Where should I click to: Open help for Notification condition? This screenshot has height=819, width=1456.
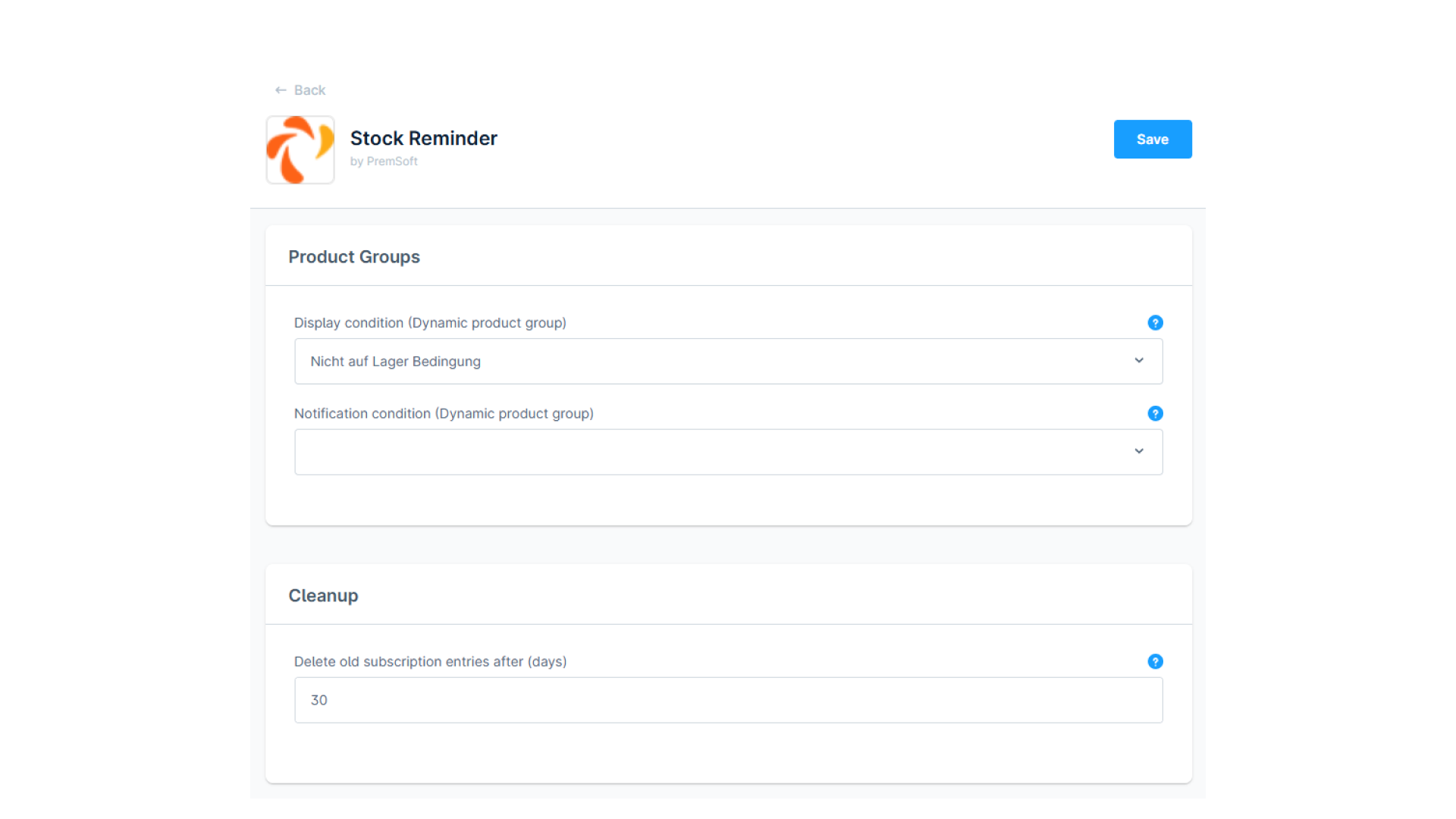[x=1155, y=414]
